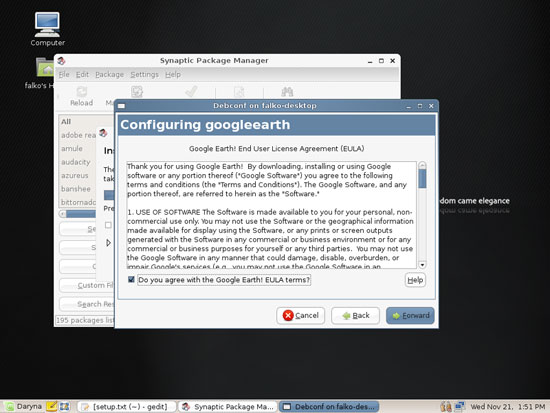The width and height of the screenshot is (550, 413).
Task: Click the Reload toolbar icon in Synaptic
Action: [x=82, y=92]
